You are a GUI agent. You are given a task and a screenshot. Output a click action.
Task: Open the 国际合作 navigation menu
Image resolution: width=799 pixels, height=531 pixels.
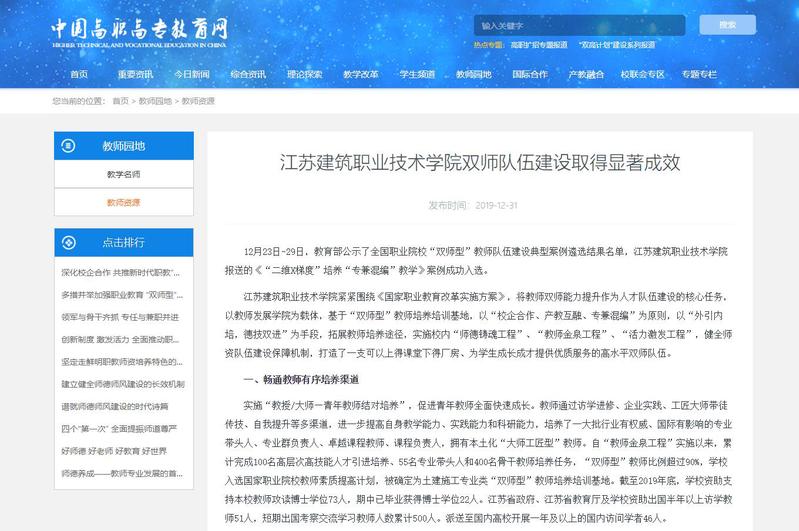(x=529, y=74)
